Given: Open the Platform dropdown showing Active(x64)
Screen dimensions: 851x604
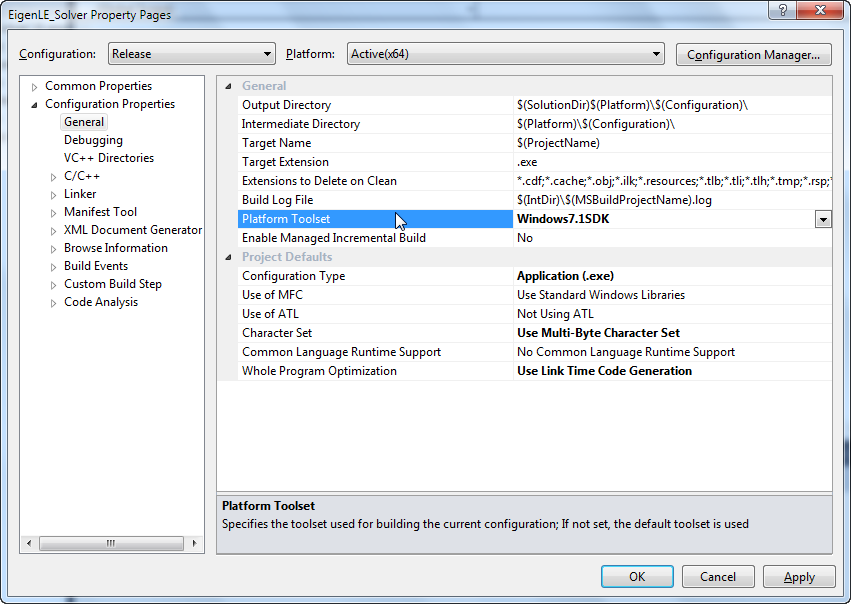Looking at the screenshot, I should coord(505,54).
